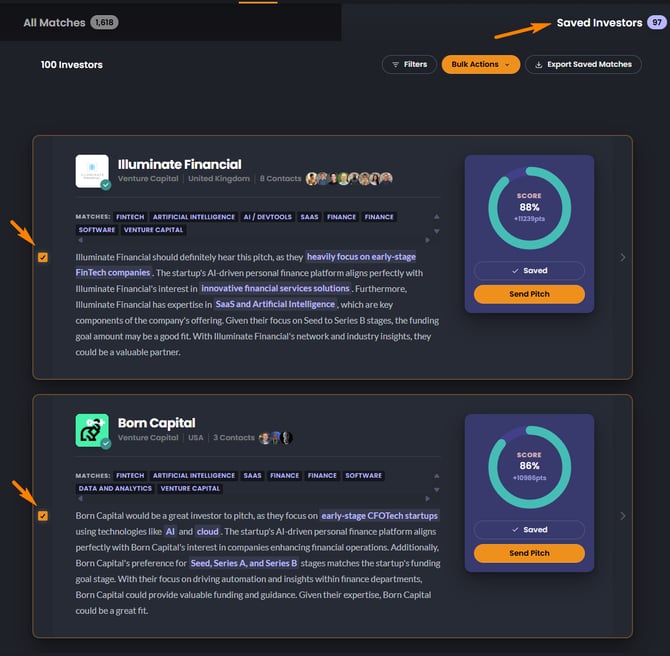Switch to the All Matches tab
Viewport: 670px width, 656px height.
[71, 23]
